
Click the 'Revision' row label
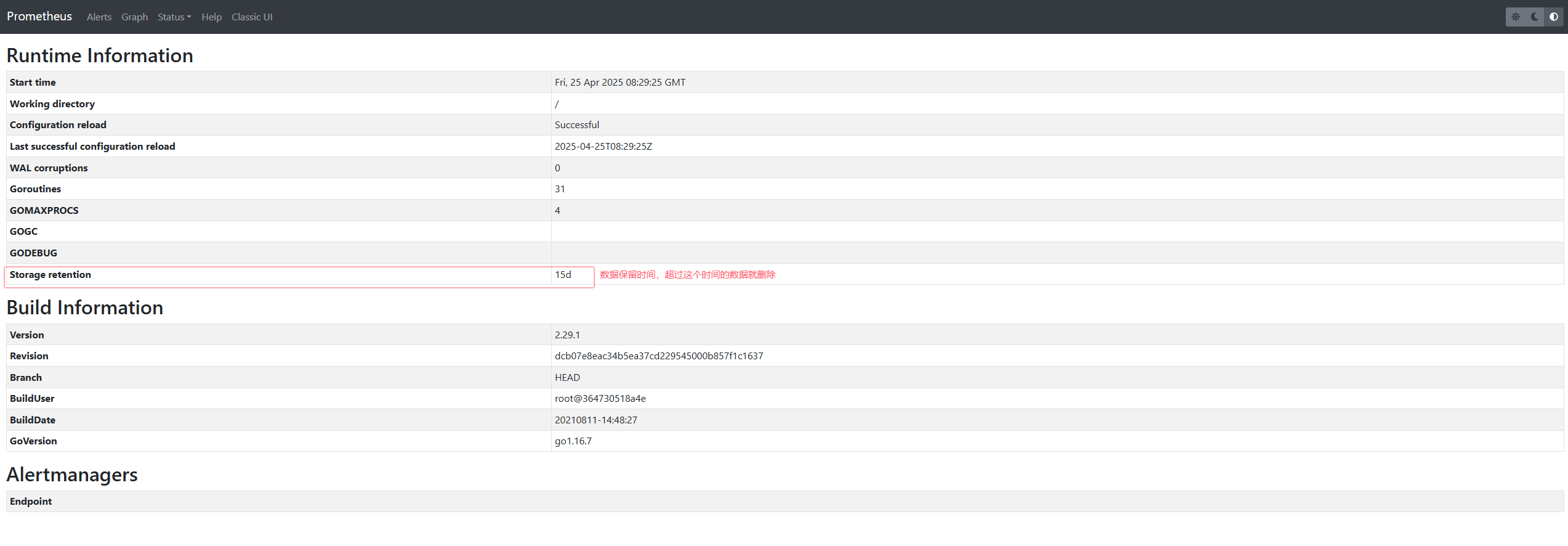(x=29, y=356)
